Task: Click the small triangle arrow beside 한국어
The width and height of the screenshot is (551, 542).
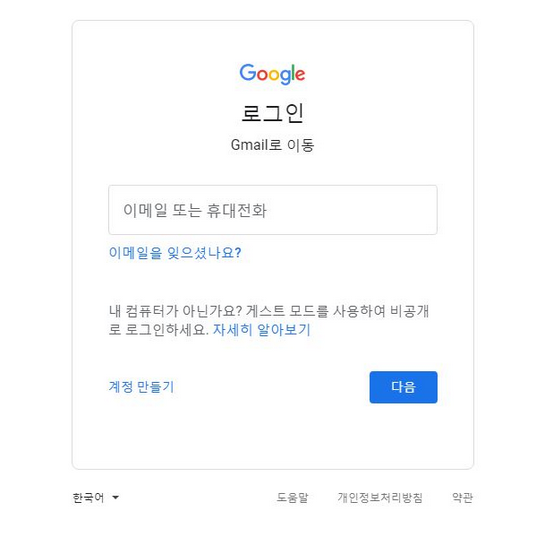Action: pos(115,497)
